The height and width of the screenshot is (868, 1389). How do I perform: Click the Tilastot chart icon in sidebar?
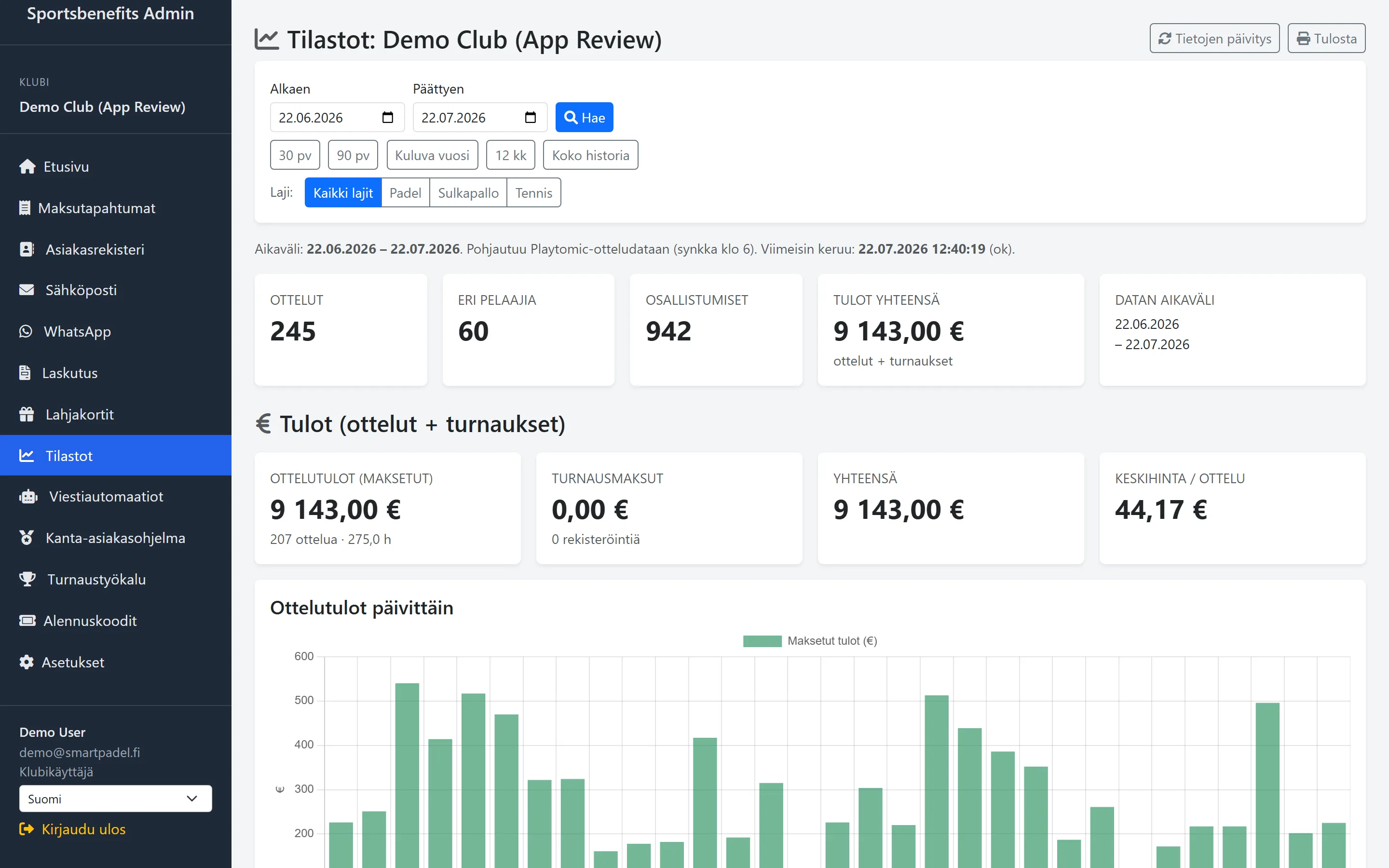[x=27, y=455]
